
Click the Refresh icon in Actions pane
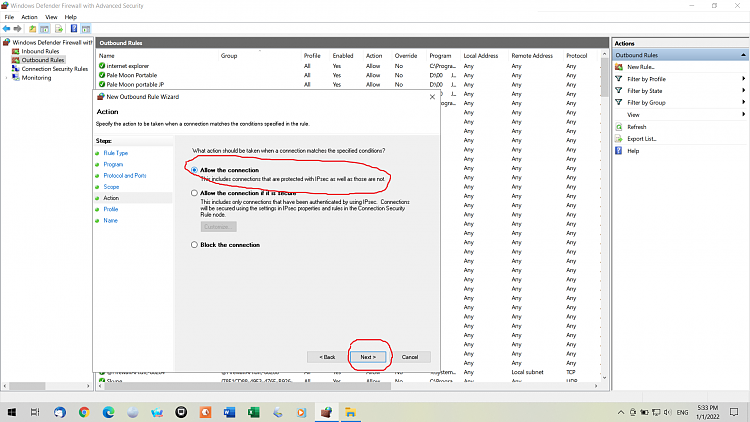point(618,127)
